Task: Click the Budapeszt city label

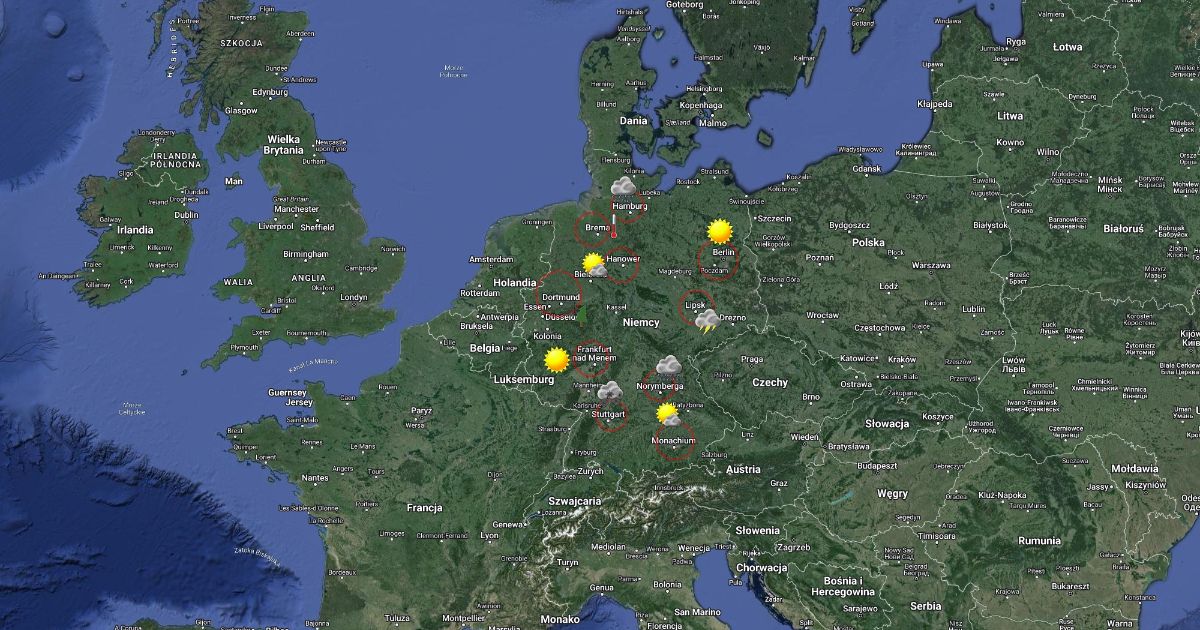Action: coord(876,465)
